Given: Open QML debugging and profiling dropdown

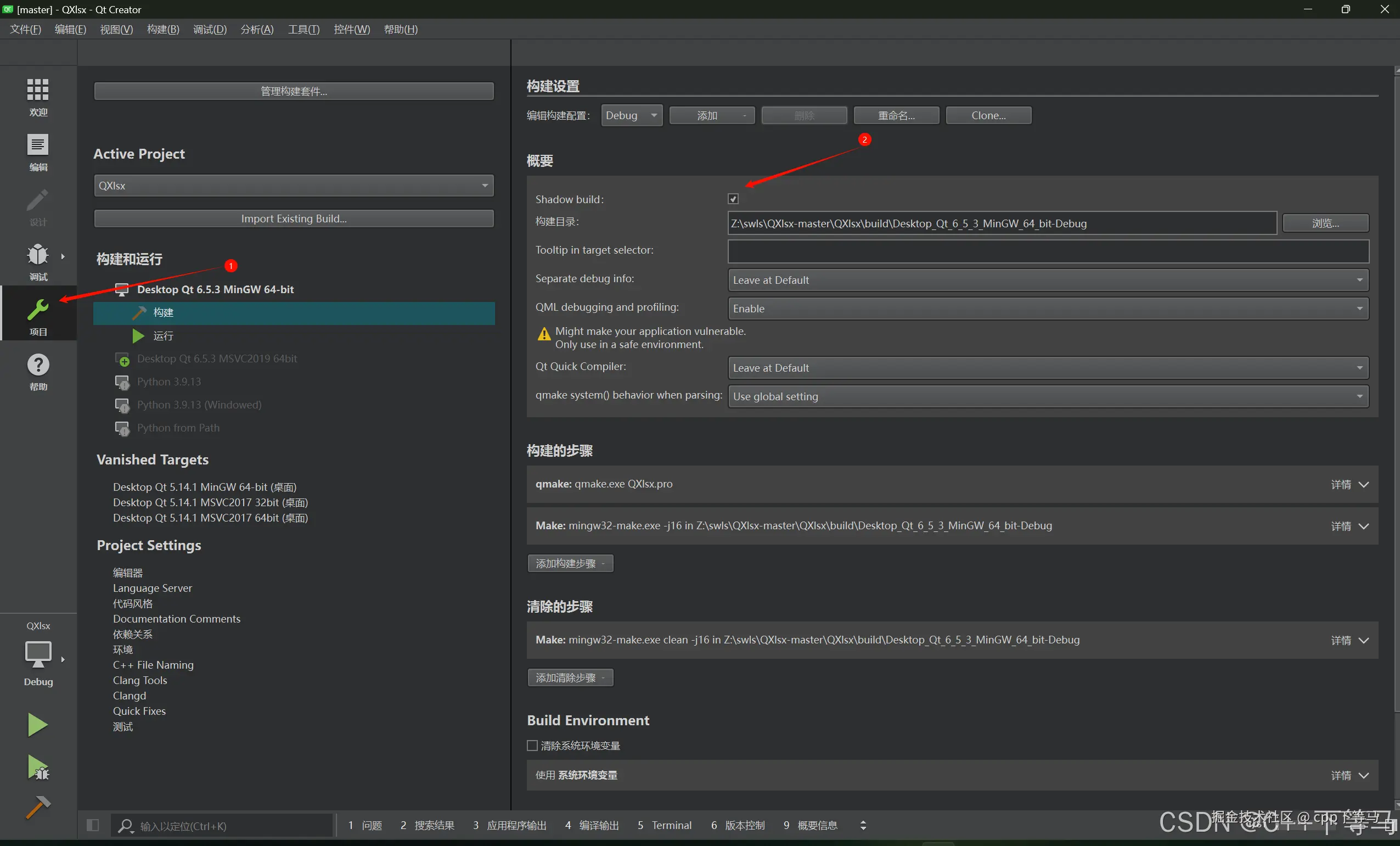Looking at the screenshot, I should [1047, 309].
